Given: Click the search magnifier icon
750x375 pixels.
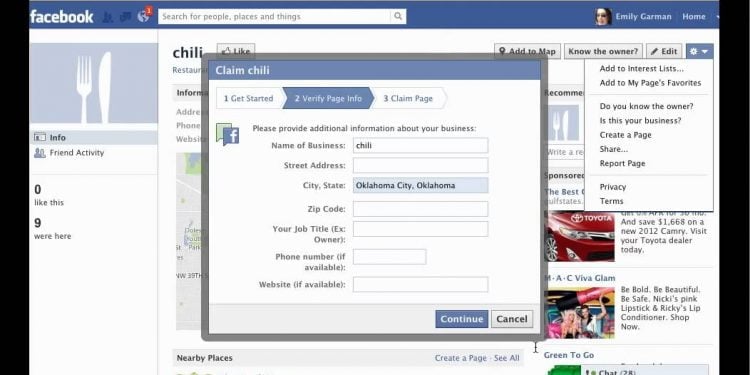Looking at the screenshot, I should click(x=398, y=16).
